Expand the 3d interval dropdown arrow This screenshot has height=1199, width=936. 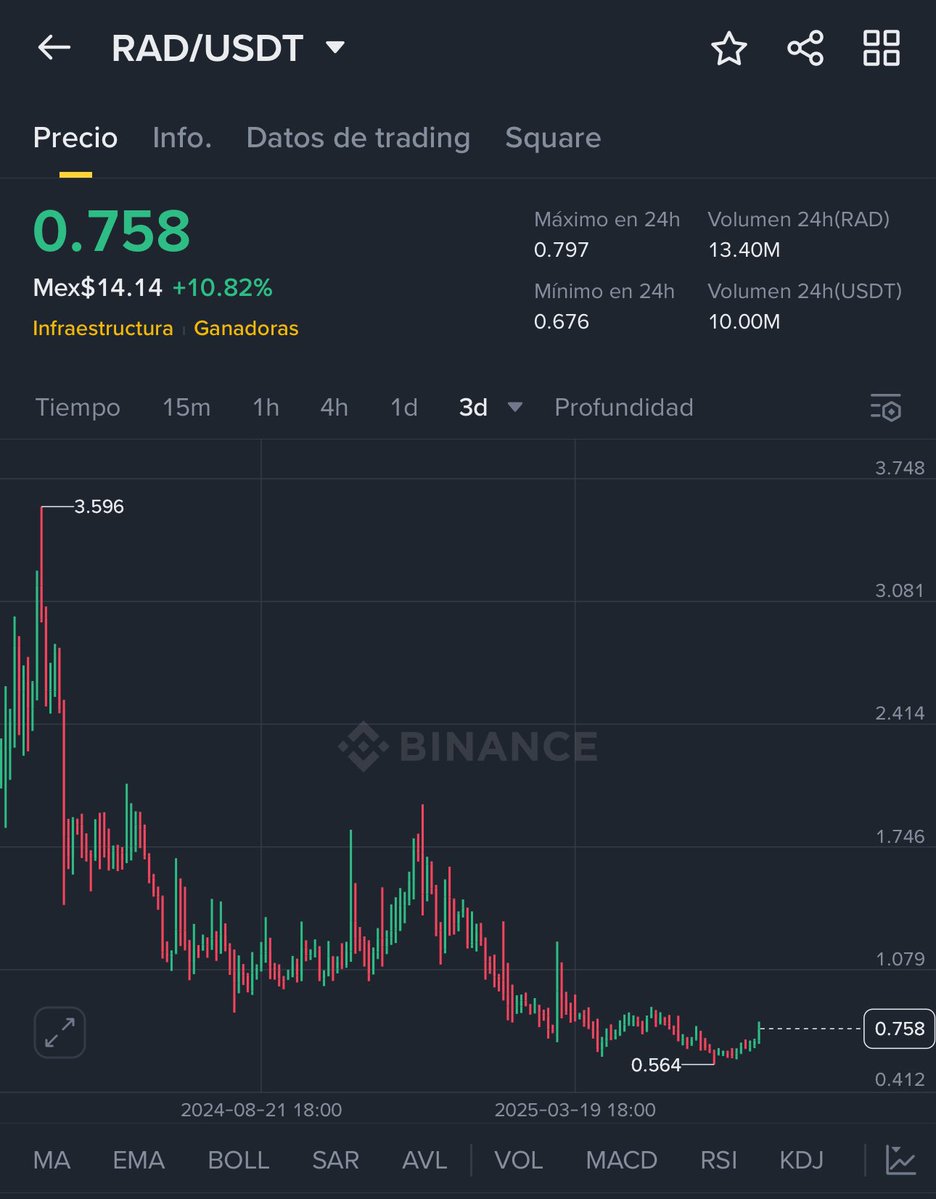[x=515, y=408]
